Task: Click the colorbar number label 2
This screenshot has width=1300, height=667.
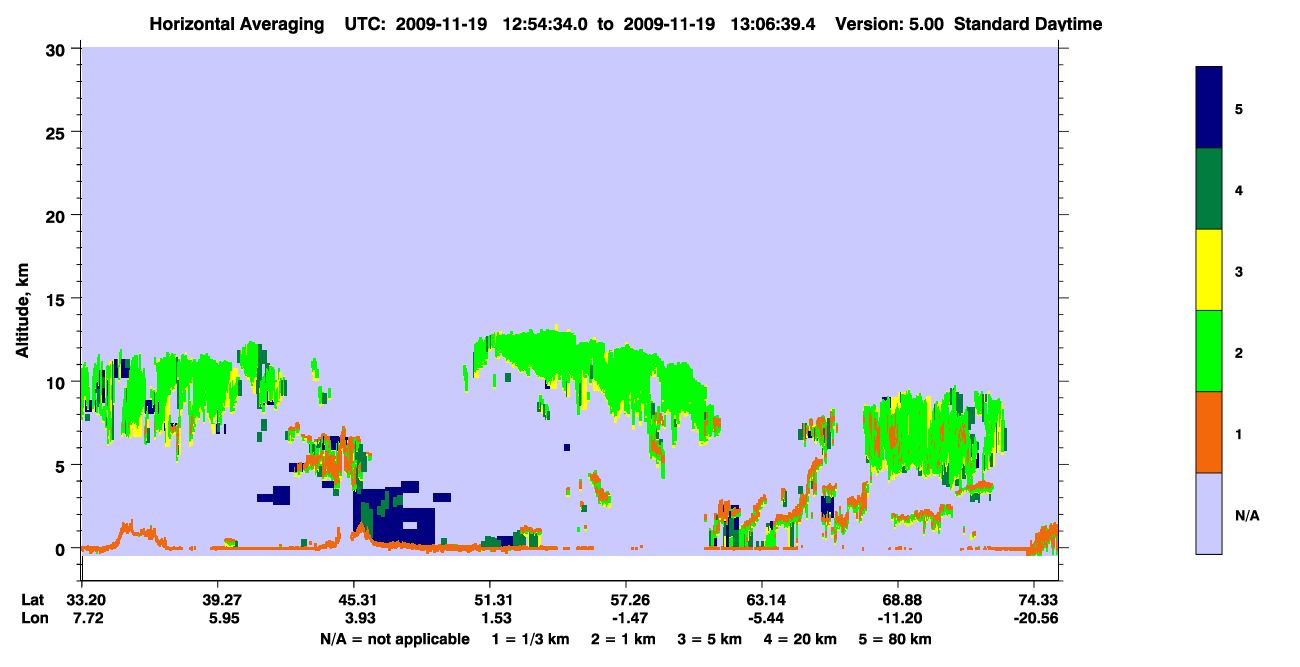Action: point(1239,353)
